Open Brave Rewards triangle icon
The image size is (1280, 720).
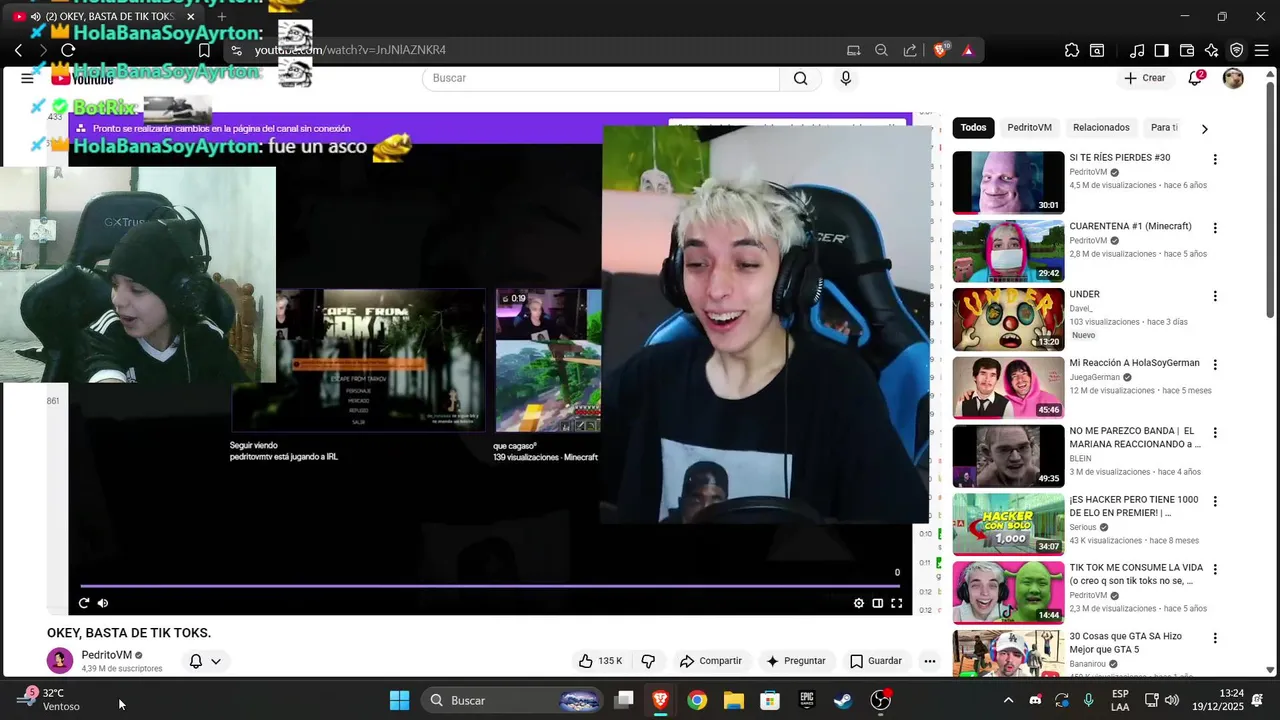(x=968, y=50)
